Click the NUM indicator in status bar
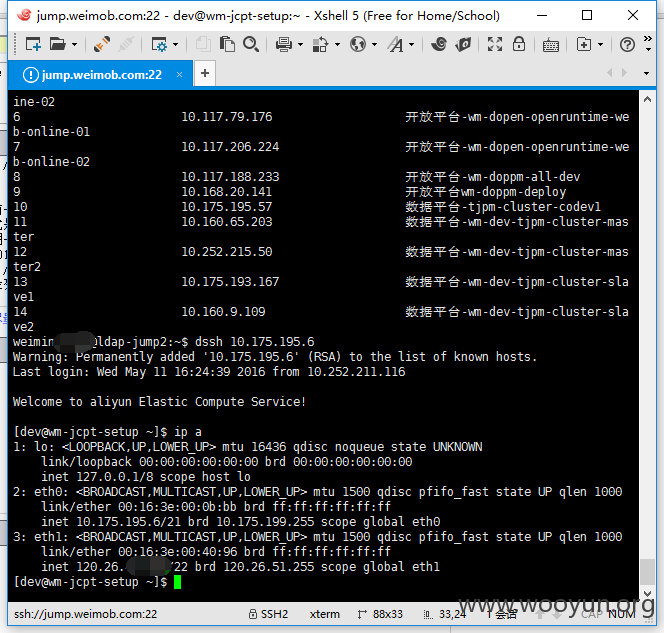Screen dimensions: 664x633 (x=622, y=614)
